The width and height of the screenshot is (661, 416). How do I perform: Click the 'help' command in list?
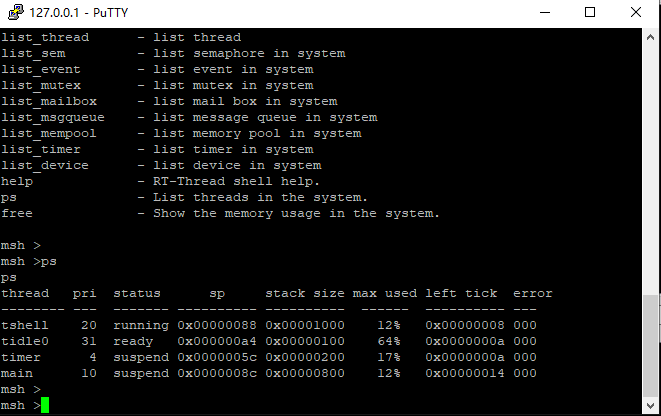click(x=17, y=182)
